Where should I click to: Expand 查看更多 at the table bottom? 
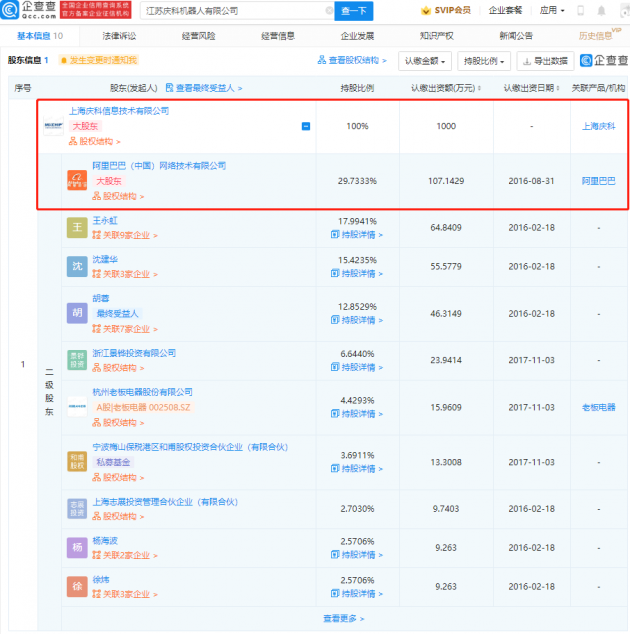click(344, 618)
